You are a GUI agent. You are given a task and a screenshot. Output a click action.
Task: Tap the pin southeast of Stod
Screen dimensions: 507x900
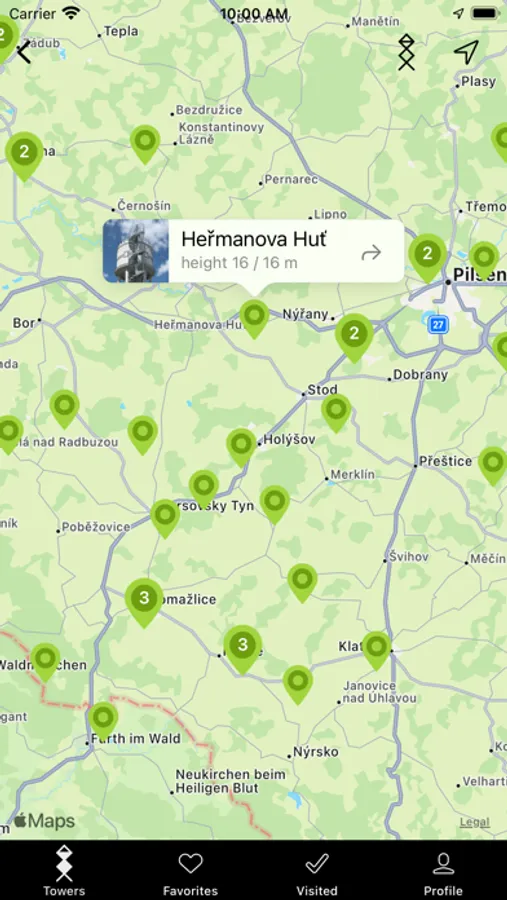(x=336, y=412)
